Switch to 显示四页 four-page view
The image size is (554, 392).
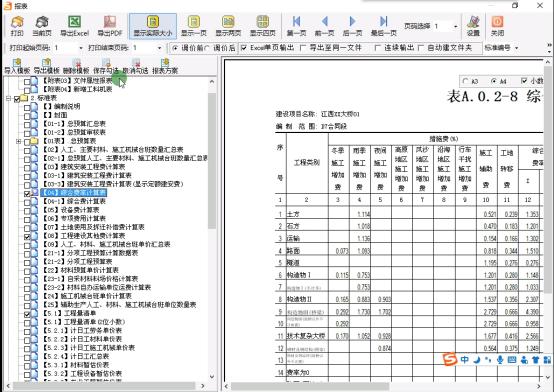click(x=263, y=25)
